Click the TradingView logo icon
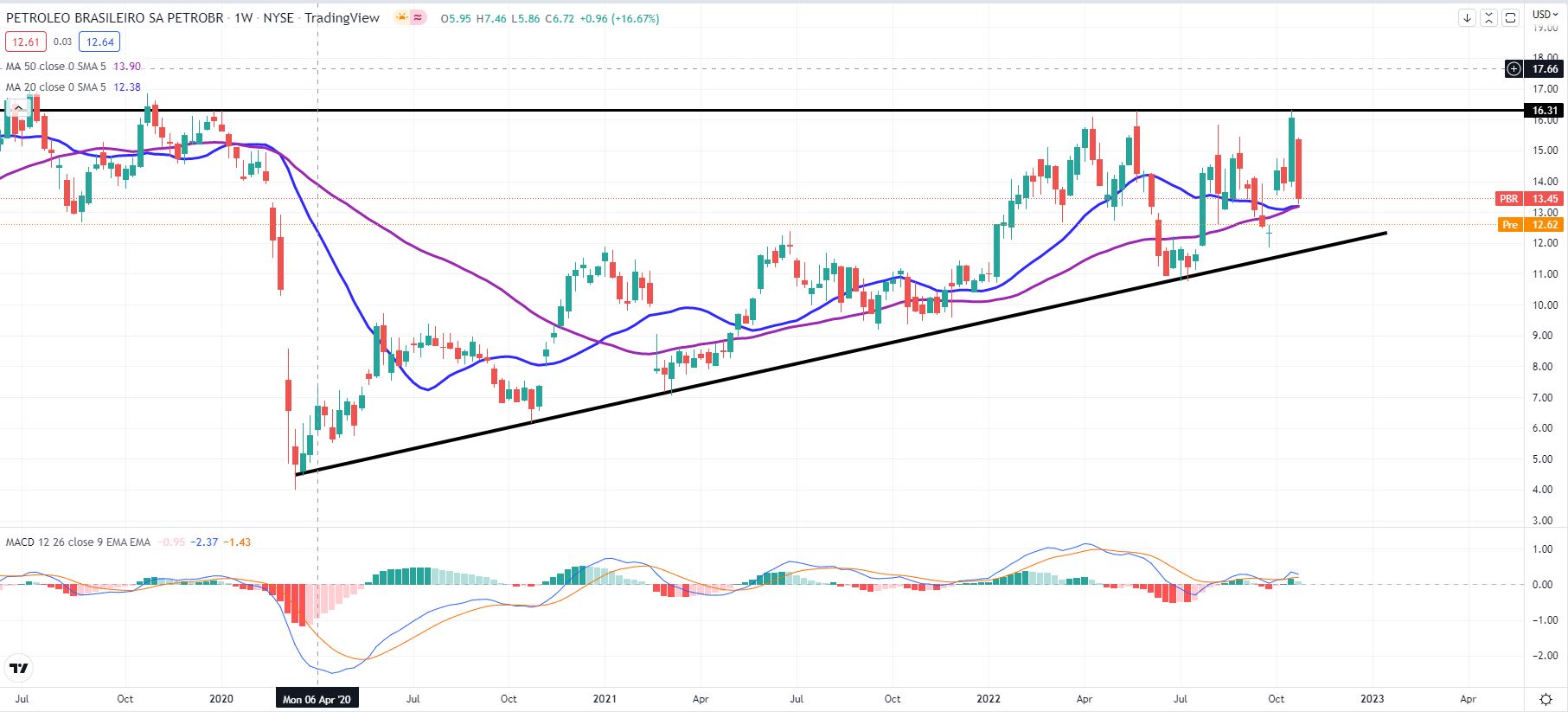 [18, 669]
